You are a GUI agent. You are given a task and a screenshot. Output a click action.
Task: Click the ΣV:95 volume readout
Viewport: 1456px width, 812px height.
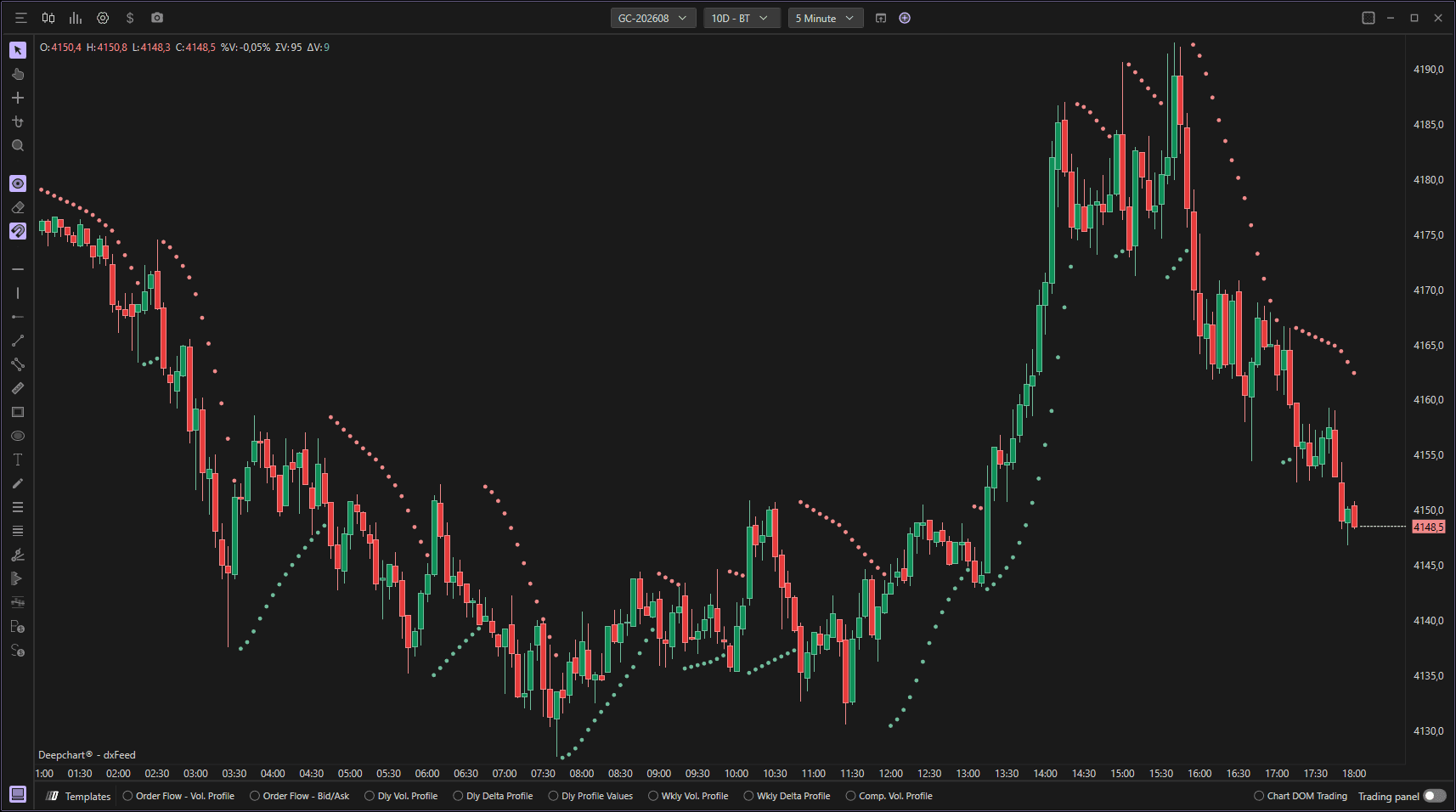pyautogui.click(x=289, y=48)
